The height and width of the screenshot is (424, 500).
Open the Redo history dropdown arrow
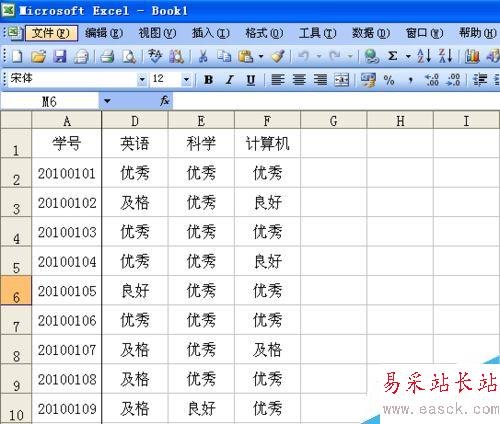(350, 57)
